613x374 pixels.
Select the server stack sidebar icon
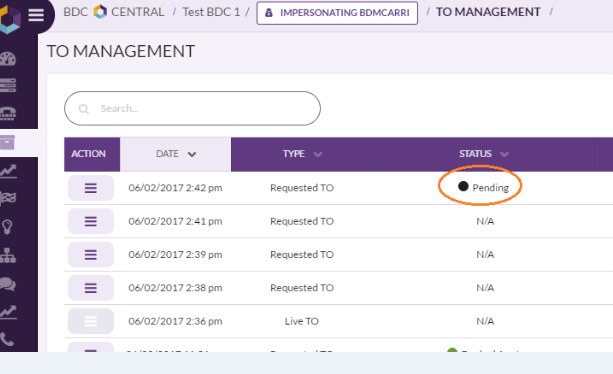click(x=8, y=85)
